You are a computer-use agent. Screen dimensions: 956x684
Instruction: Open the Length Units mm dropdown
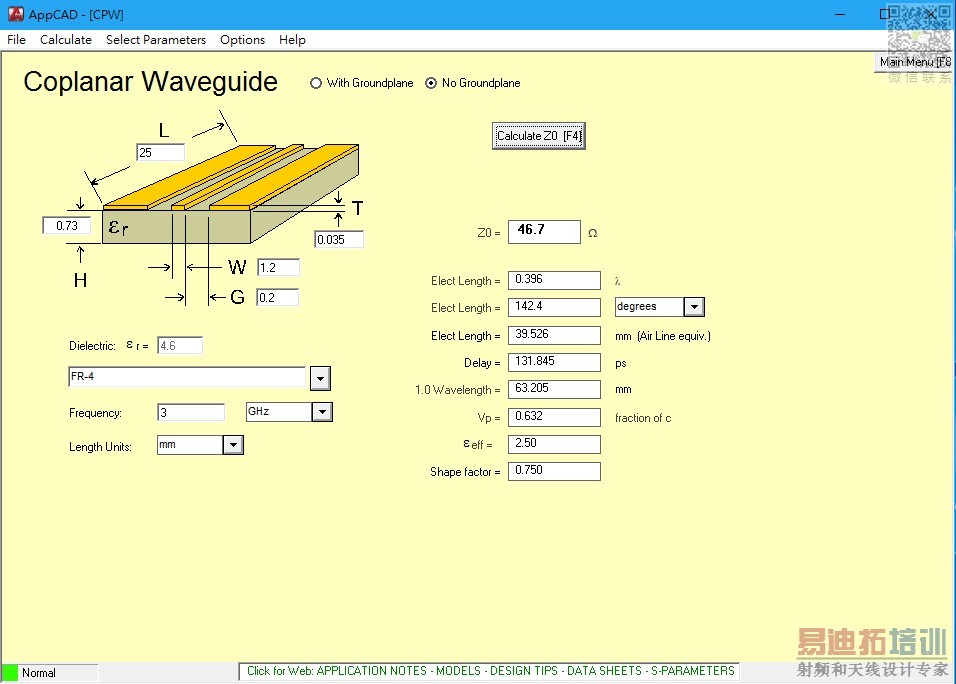(233, 445)
